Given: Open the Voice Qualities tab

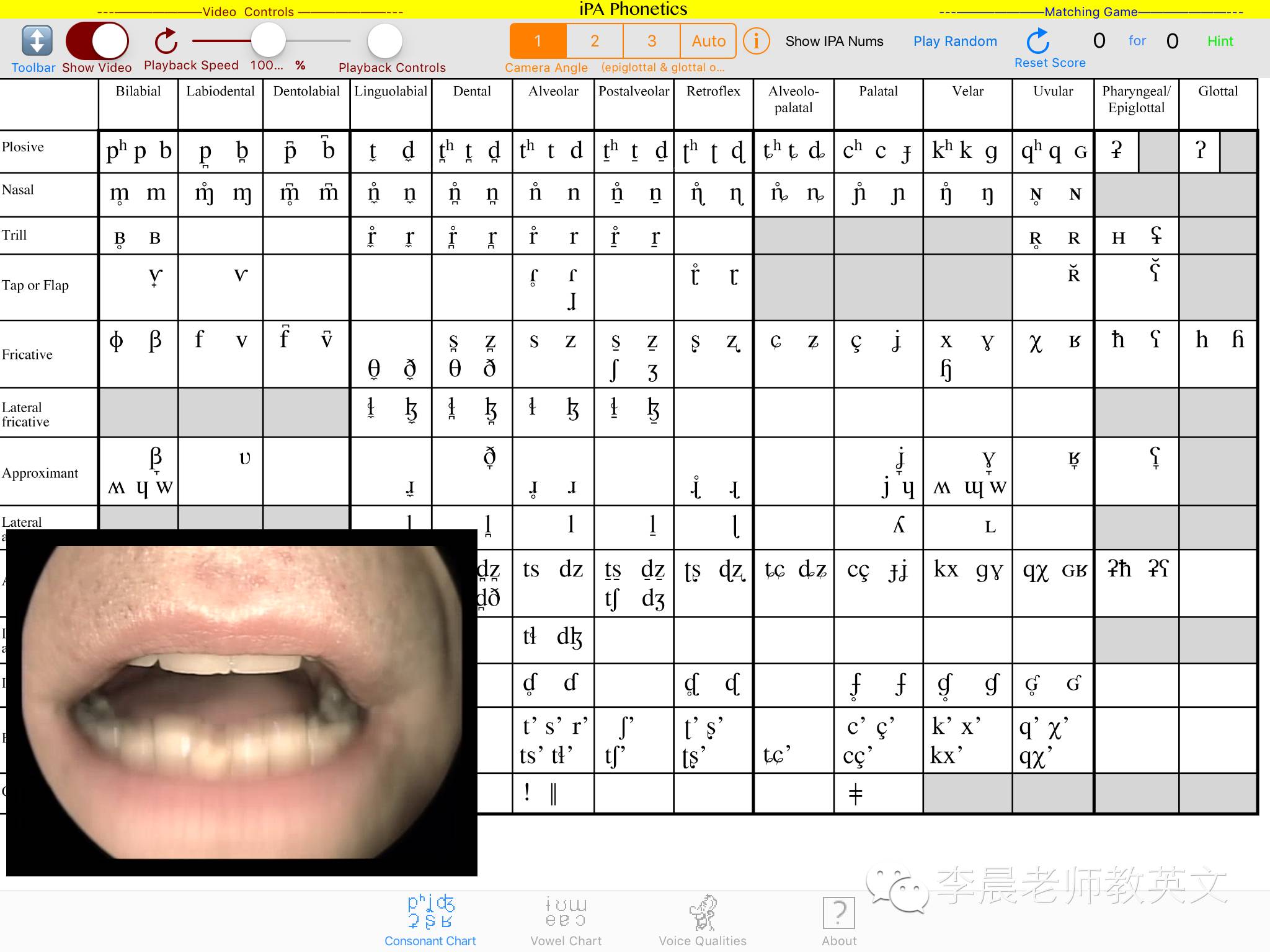Looking at the screenshot, I should tap(703, 920).
